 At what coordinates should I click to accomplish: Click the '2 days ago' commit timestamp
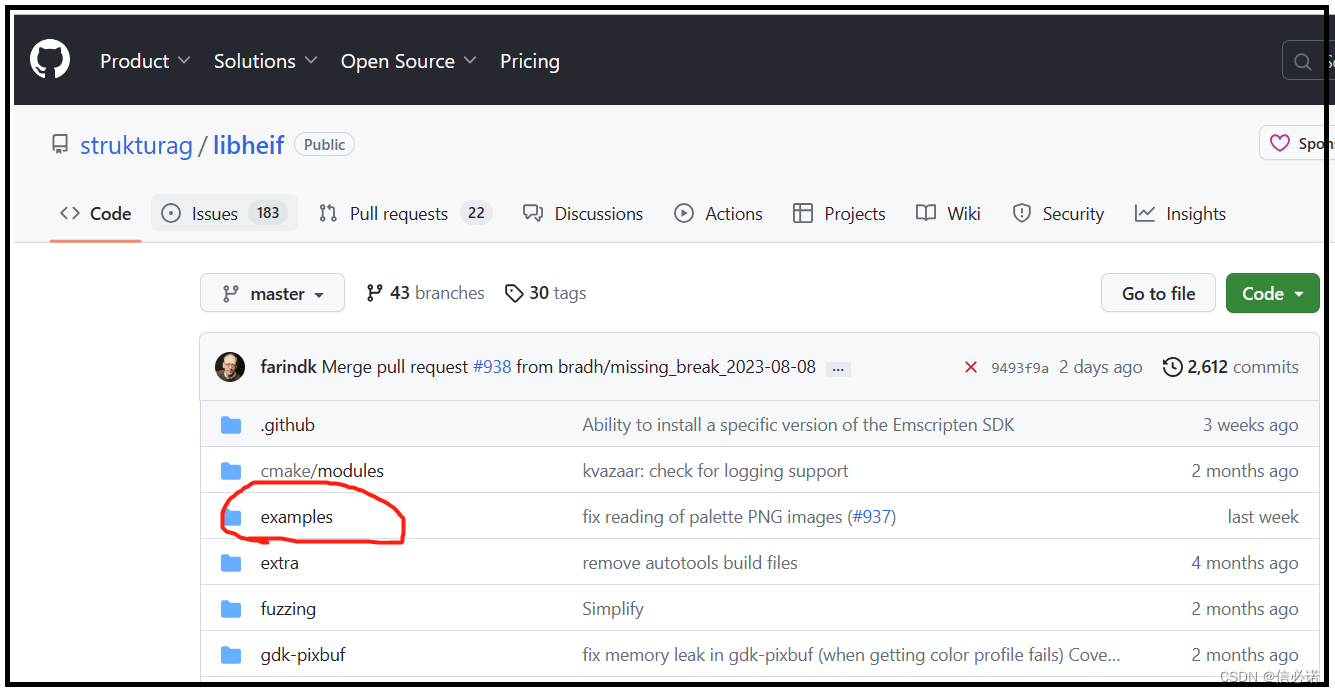(x=1100, y=367)
